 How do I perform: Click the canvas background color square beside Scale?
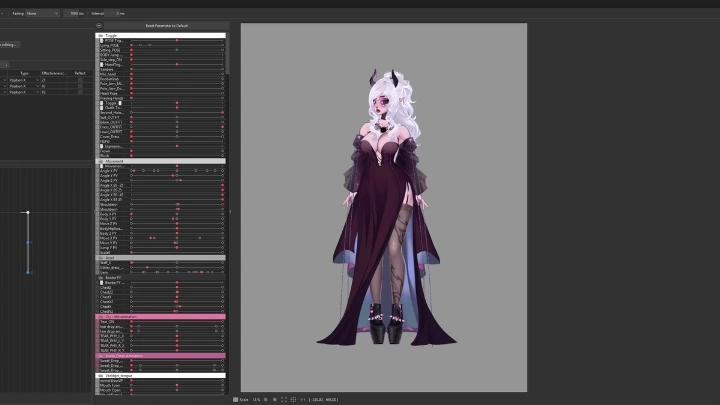(236, 399)
